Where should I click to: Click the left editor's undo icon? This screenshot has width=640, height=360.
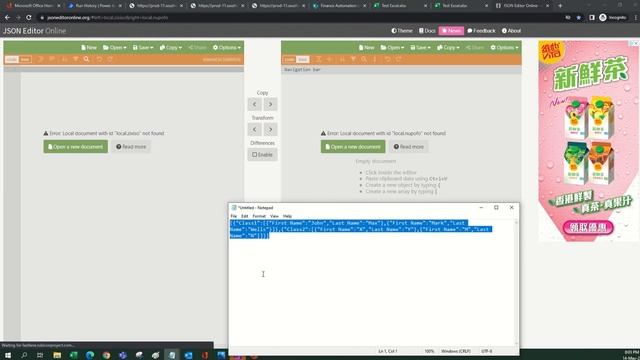pos(99,60)
